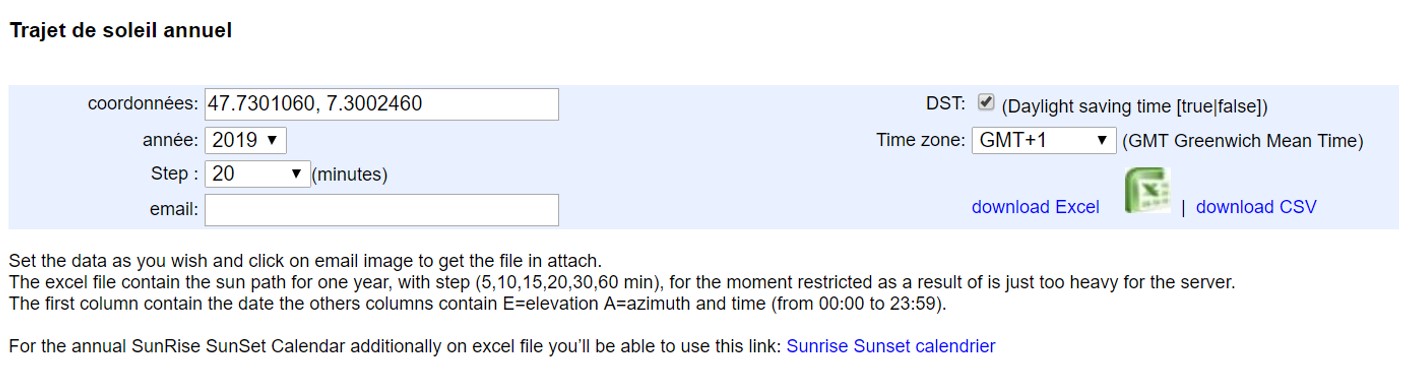The height and width of the screenshot is (375, 1414).
Task: Open the Sunrise Sunset calendrier link
Action: pyautogui.click(x=891, y=347)
